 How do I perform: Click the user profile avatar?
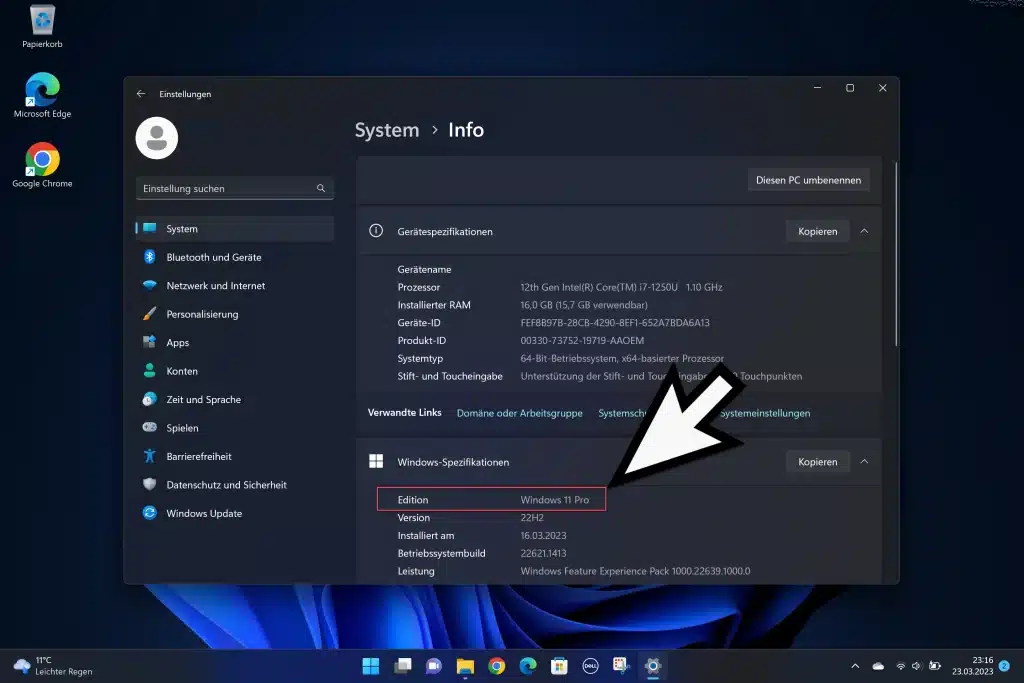pos(157,138)
